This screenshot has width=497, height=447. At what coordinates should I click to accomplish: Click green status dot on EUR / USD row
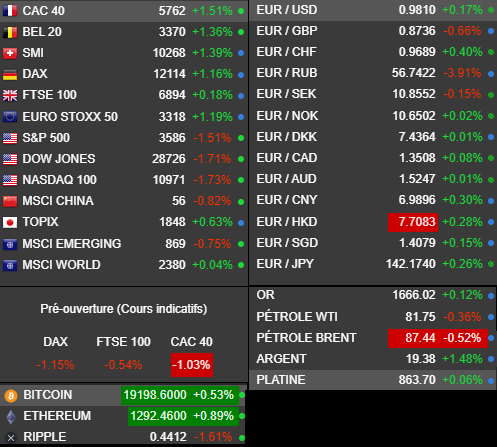[x=491, y=10]
